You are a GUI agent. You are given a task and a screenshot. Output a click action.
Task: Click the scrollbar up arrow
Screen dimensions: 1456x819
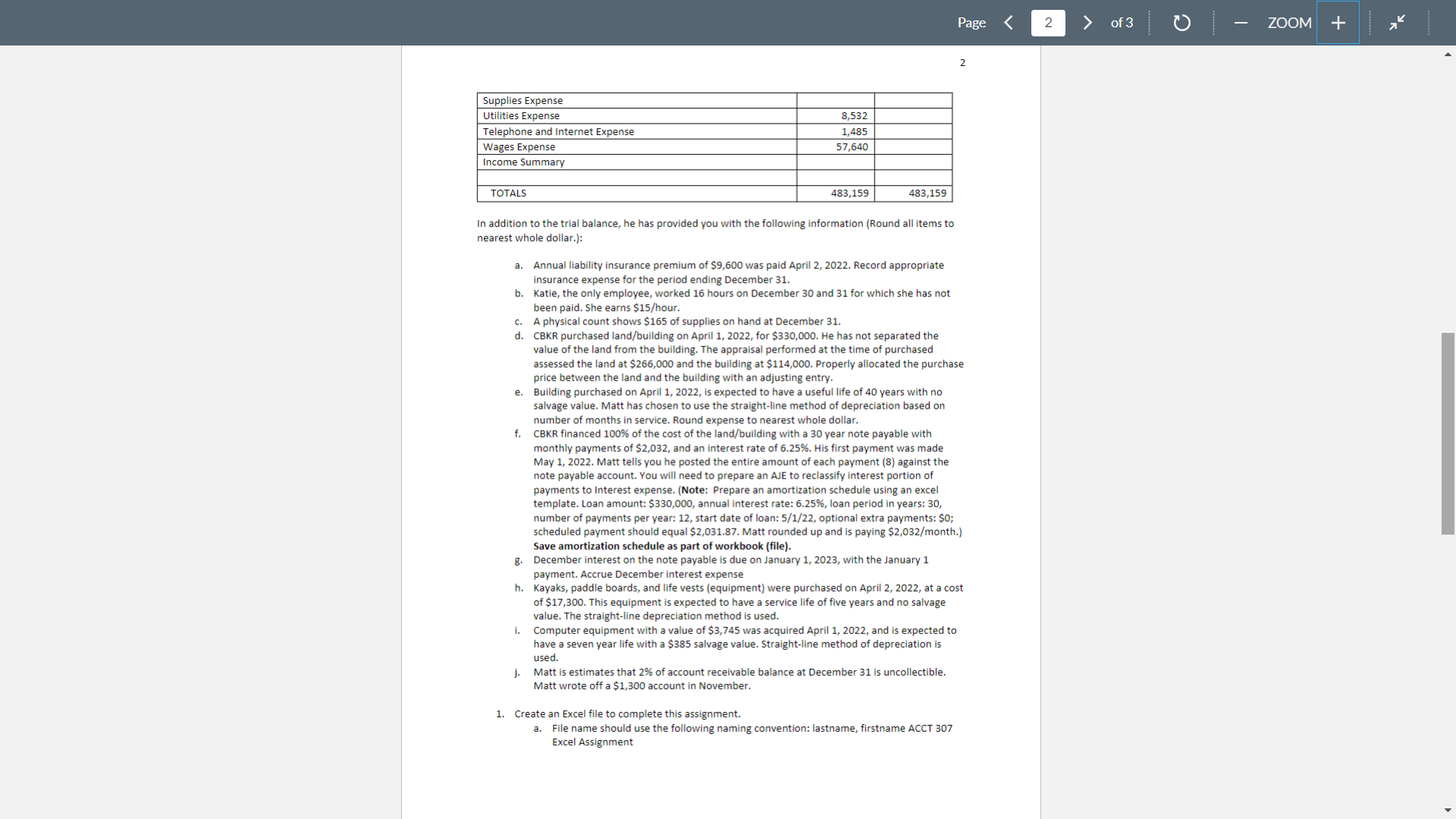click(1448, 55)
